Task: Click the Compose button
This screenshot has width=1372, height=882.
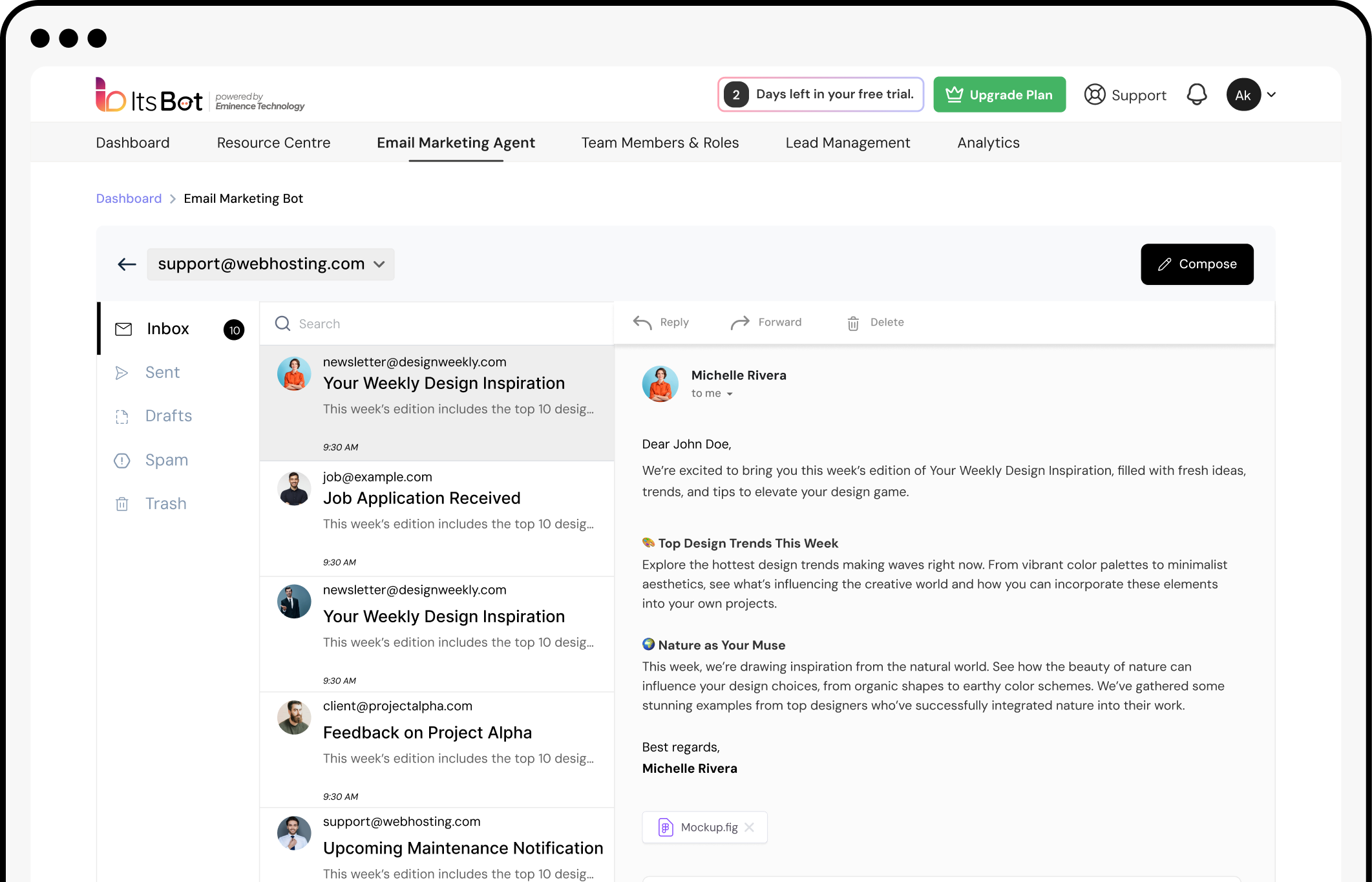Action: coord(1196,264)
